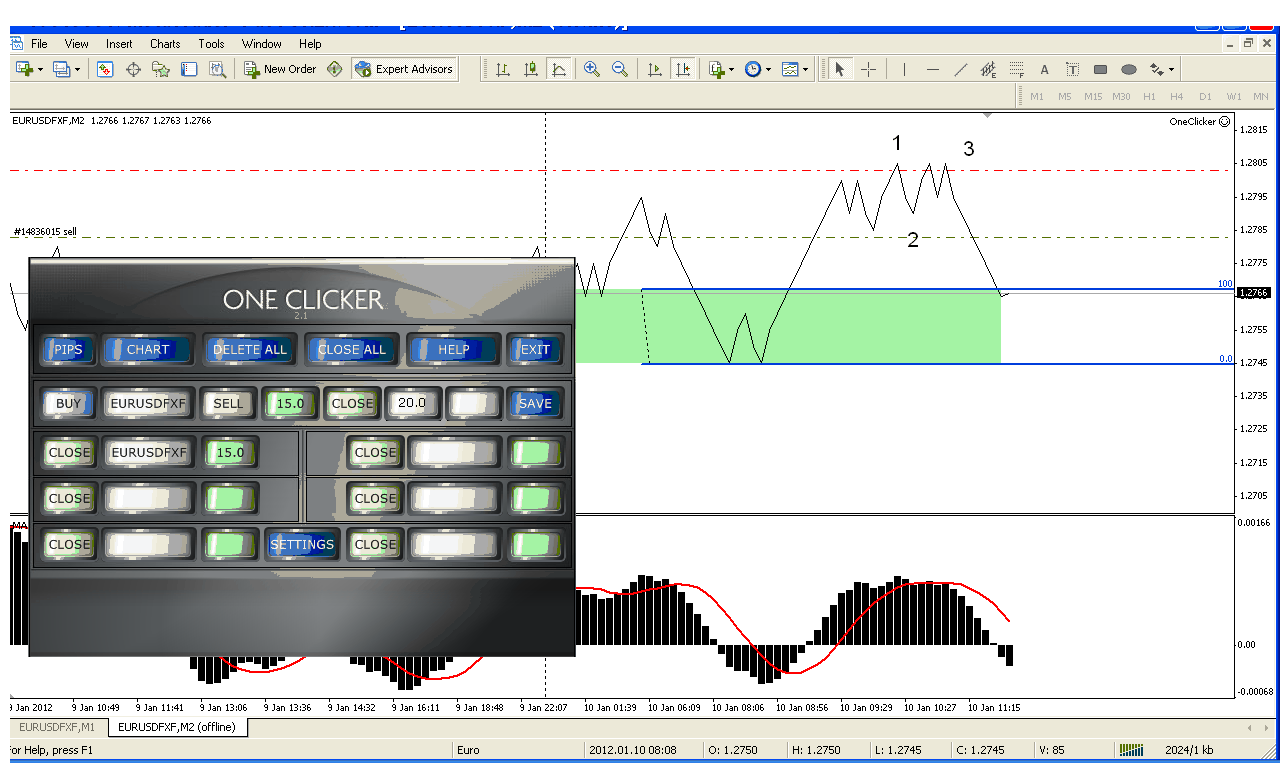Switch to Bar Chart display
The width and height of the screenshot is (1280, 763).
point(502,69)
